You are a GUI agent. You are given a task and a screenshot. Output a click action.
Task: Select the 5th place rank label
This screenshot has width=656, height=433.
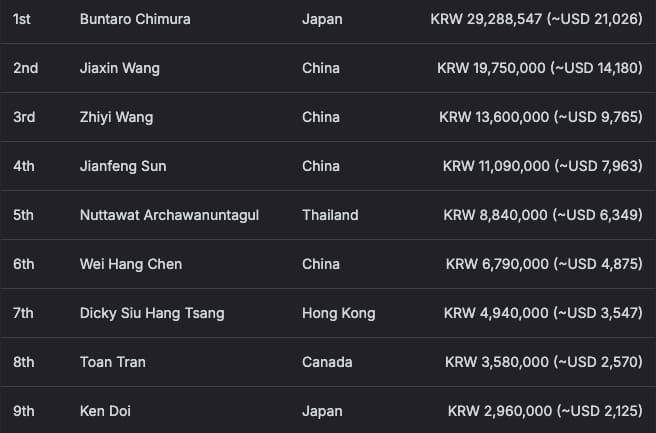pyautogui.click(x=23, y=215)
